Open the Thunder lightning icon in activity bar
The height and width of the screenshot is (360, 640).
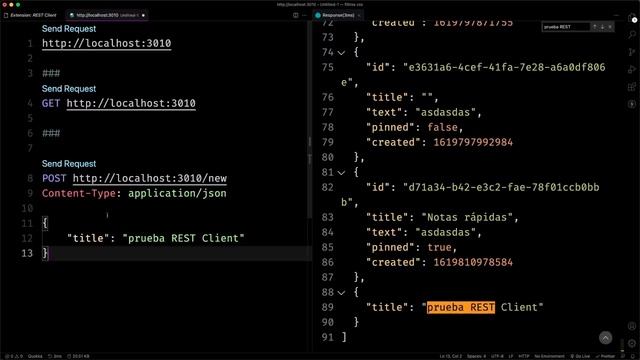(x=632, y=104)
